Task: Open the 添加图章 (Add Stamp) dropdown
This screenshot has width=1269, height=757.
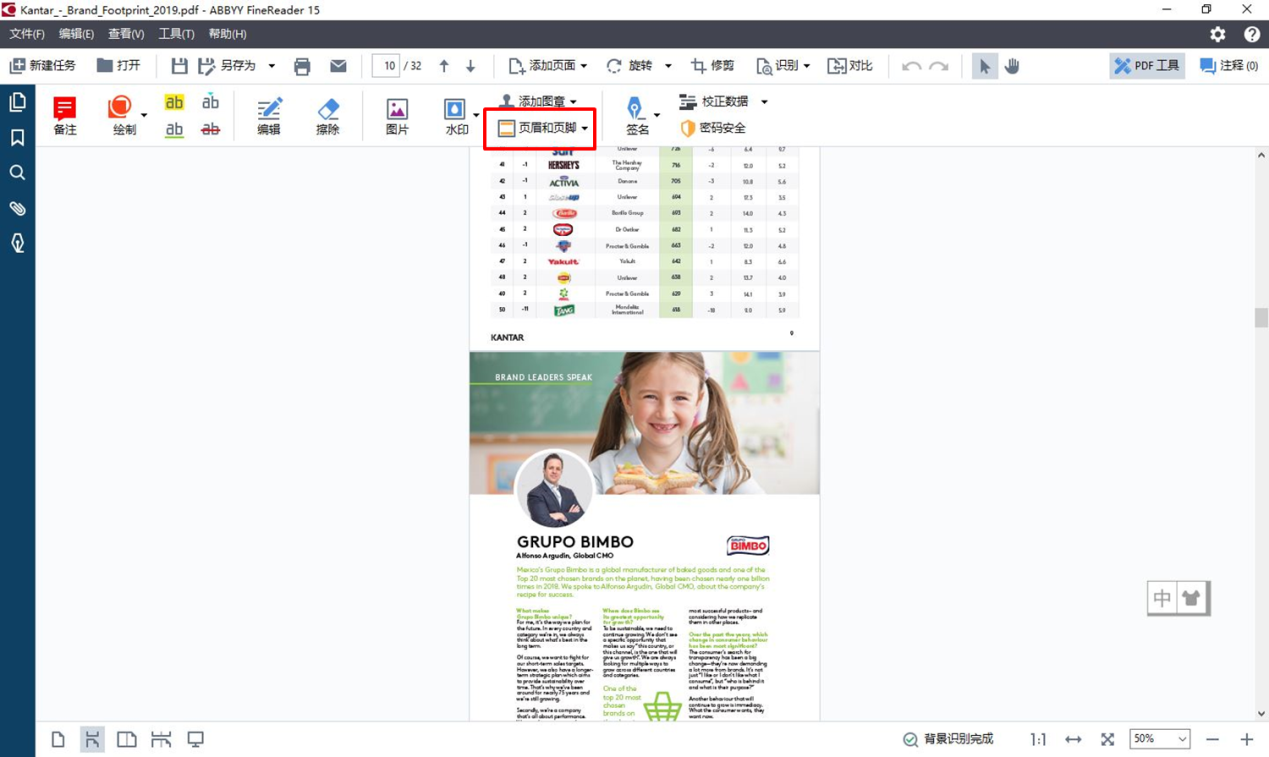Action: pyautogui.click(x=538, y=101)
